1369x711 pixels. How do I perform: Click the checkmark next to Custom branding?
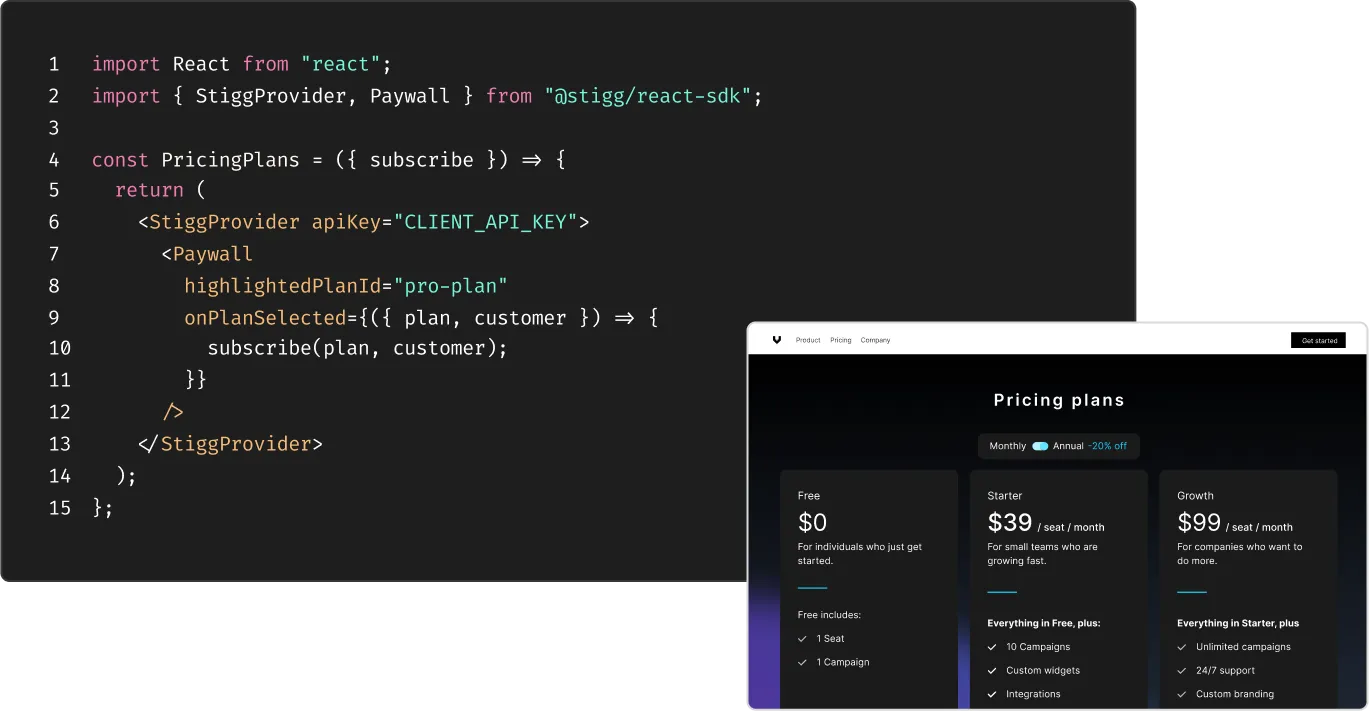pyautogui.click(x=1182, y=694)
